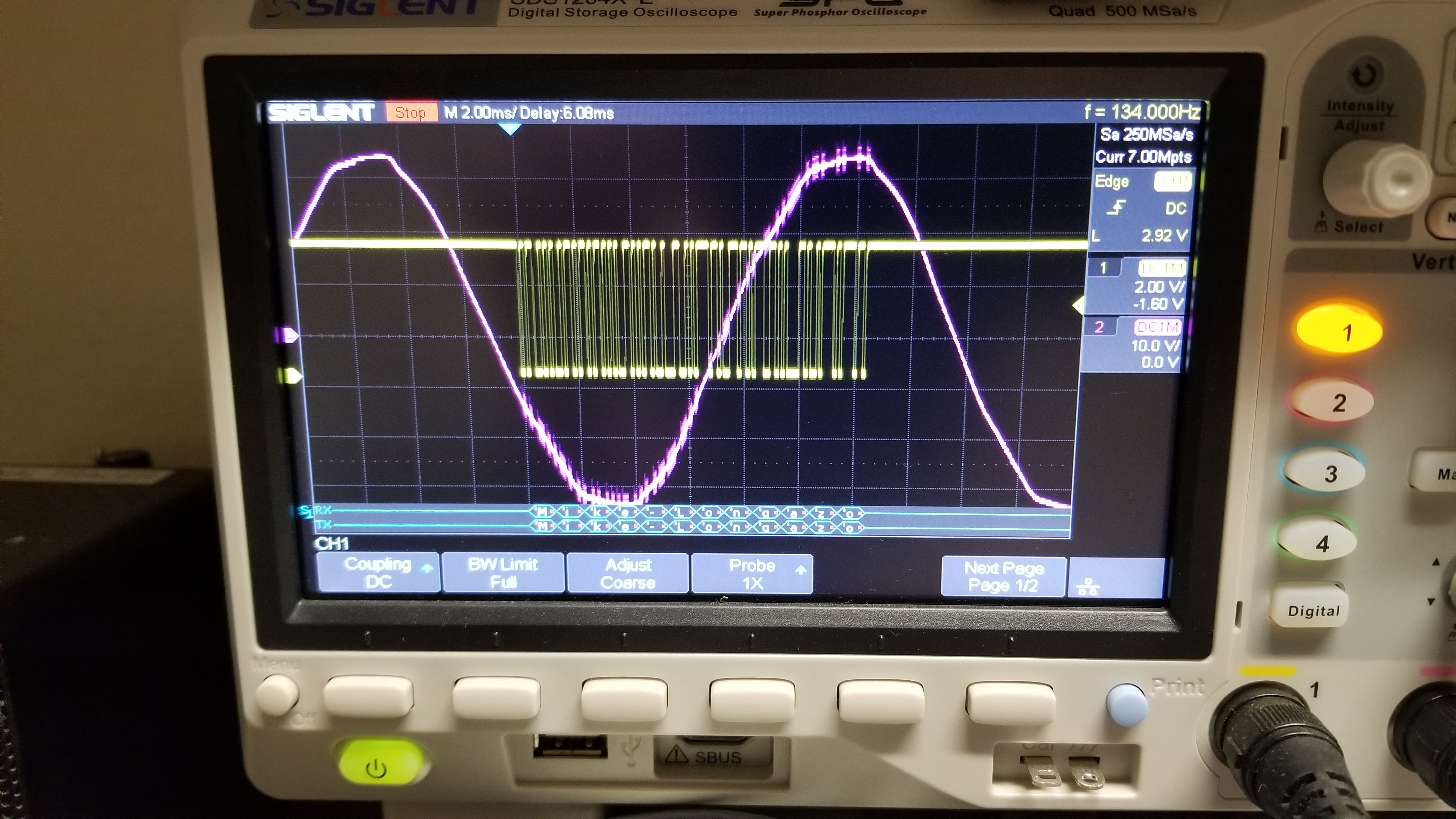1456x819 pixels.
Task: Open the Coupling DC menu option
Action: (x=378, y=573)
